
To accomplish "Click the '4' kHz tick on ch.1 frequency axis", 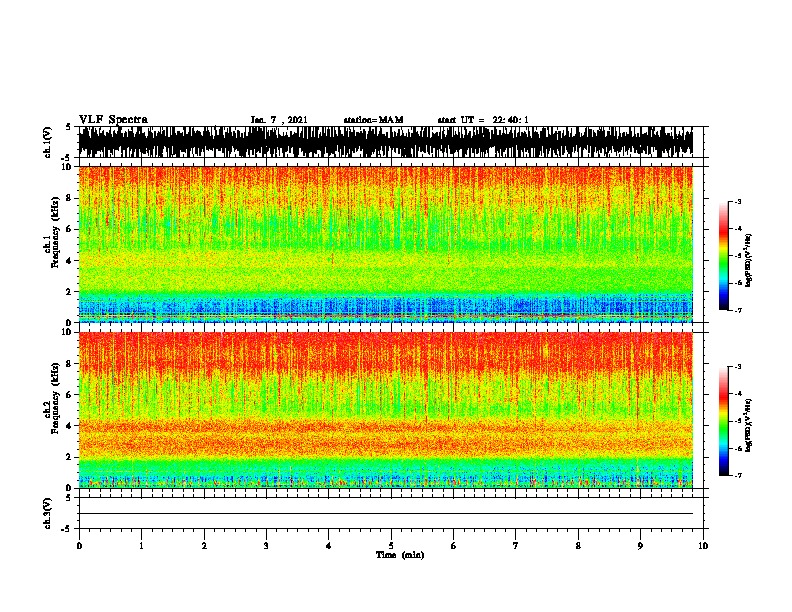I will click(x=69, y=261).
